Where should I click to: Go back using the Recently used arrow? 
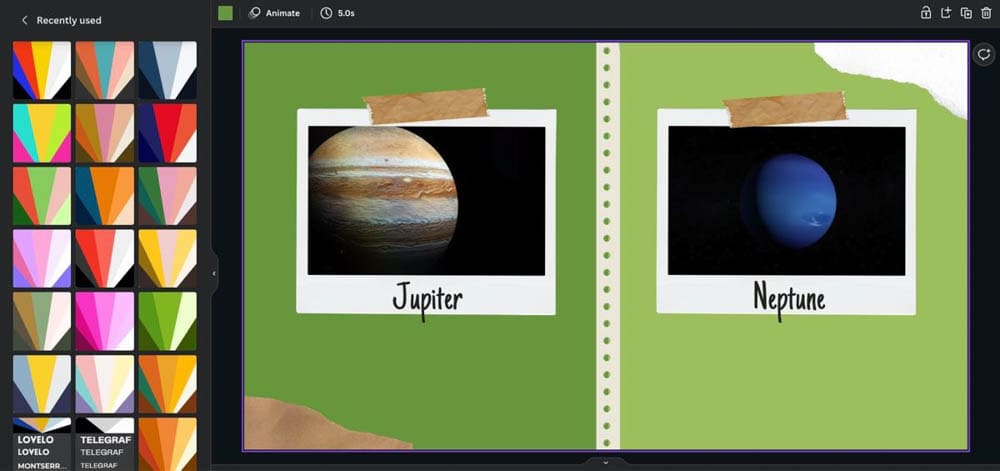click(24, 20)
